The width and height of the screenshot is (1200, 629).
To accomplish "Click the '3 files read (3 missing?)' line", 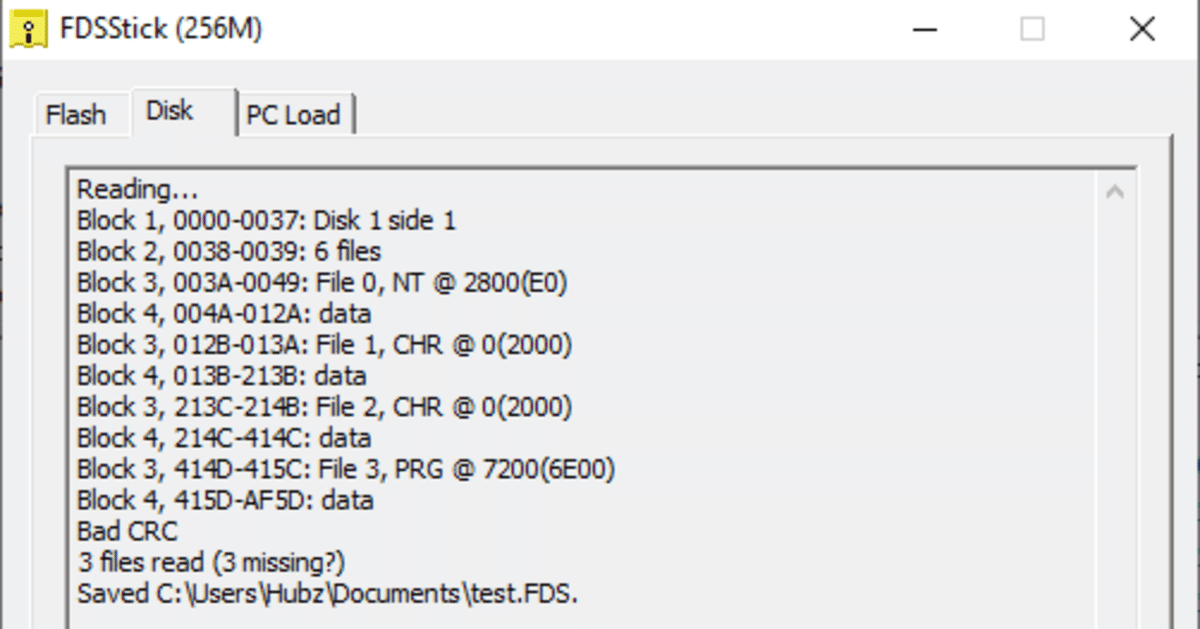I will 211,561.
